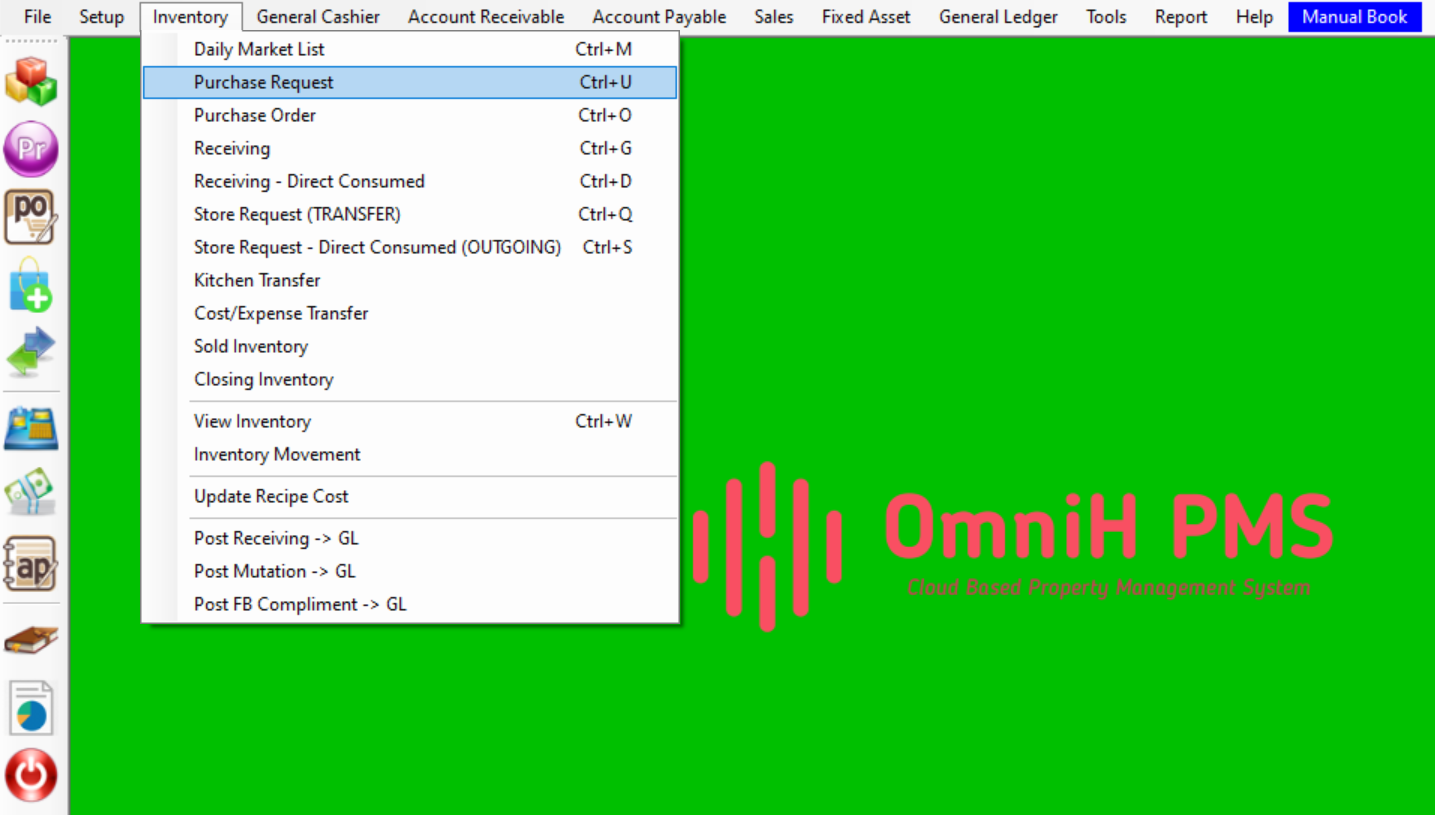Open the Setup menu
This screenshot has height=815, width=1435.
point(101,17)
